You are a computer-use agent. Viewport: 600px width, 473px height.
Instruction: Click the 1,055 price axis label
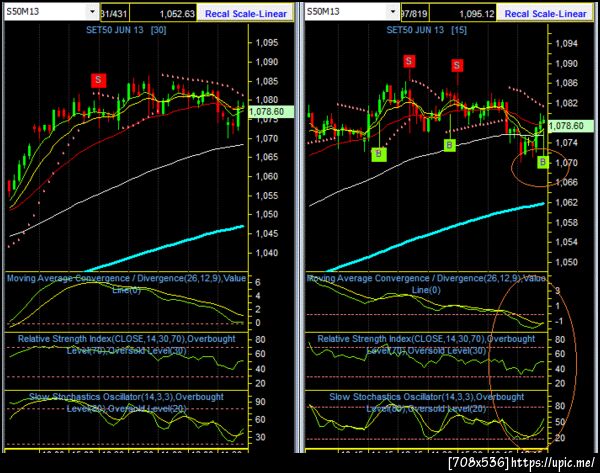(267, 196)
